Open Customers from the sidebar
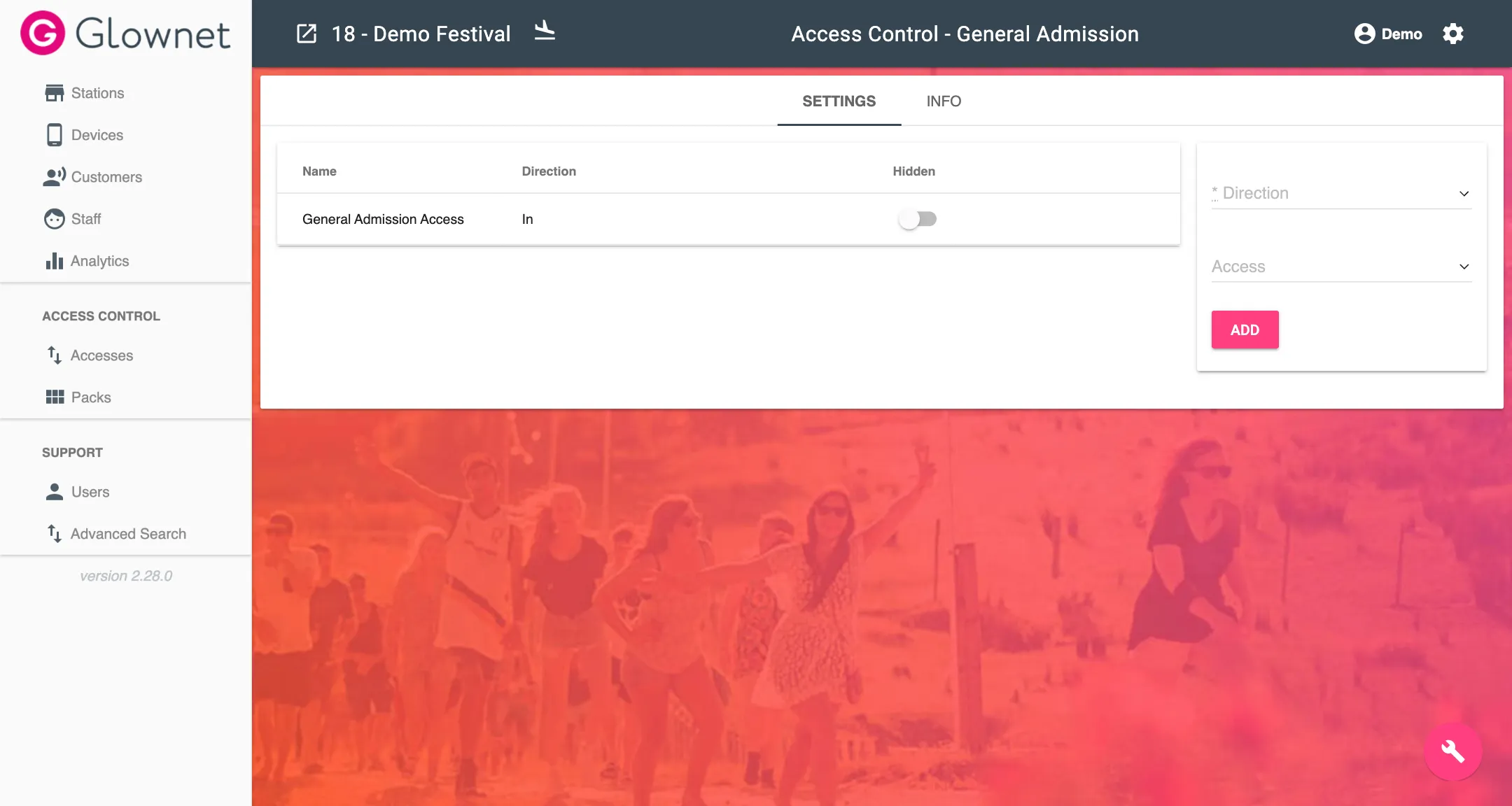This screenshot has width=1512, height=806. click(106, 177)
